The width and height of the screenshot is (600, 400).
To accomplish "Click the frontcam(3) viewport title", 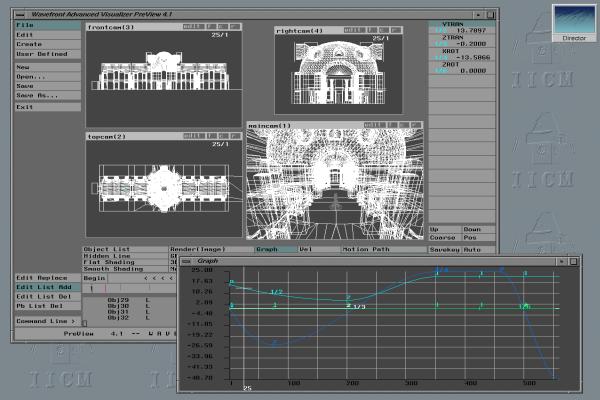I will point(111,27).
